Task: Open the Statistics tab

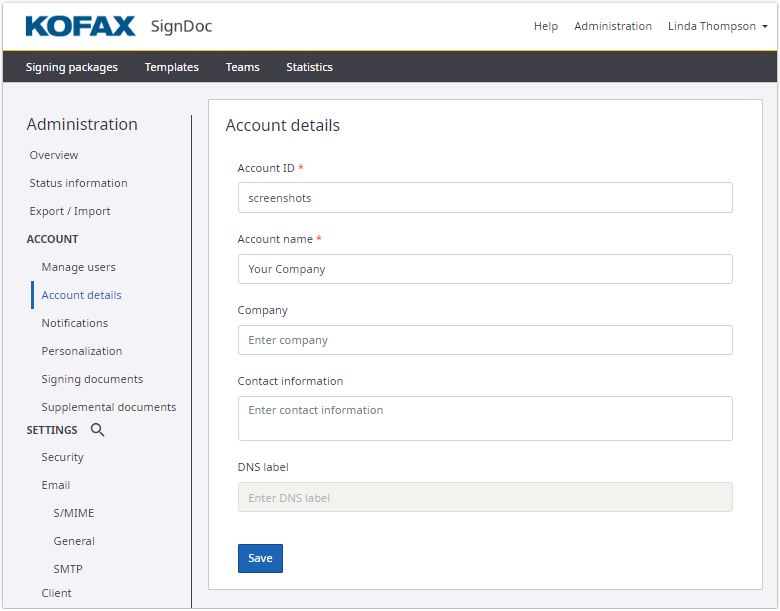Action: point(309,67)
